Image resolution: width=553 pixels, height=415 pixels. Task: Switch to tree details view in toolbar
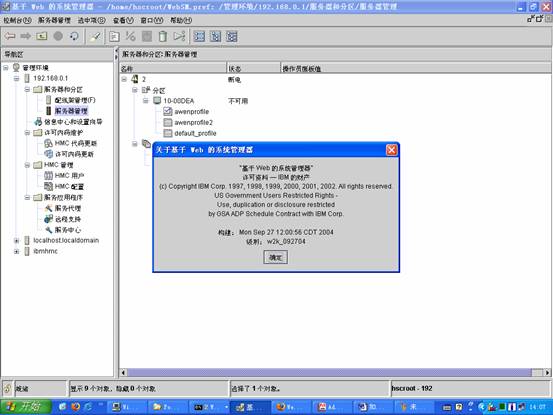click(232, 36)
